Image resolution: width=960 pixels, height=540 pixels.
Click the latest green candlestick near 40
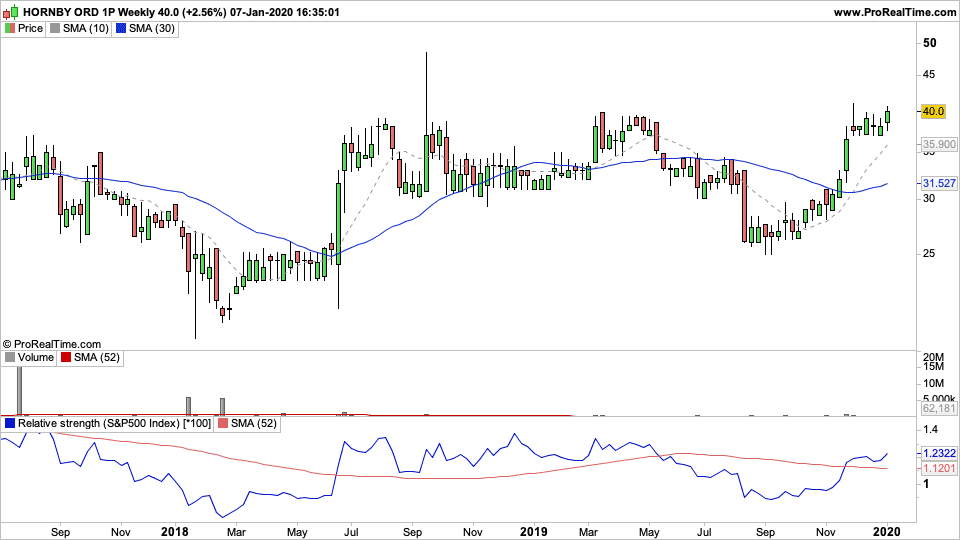pos(888,117)
